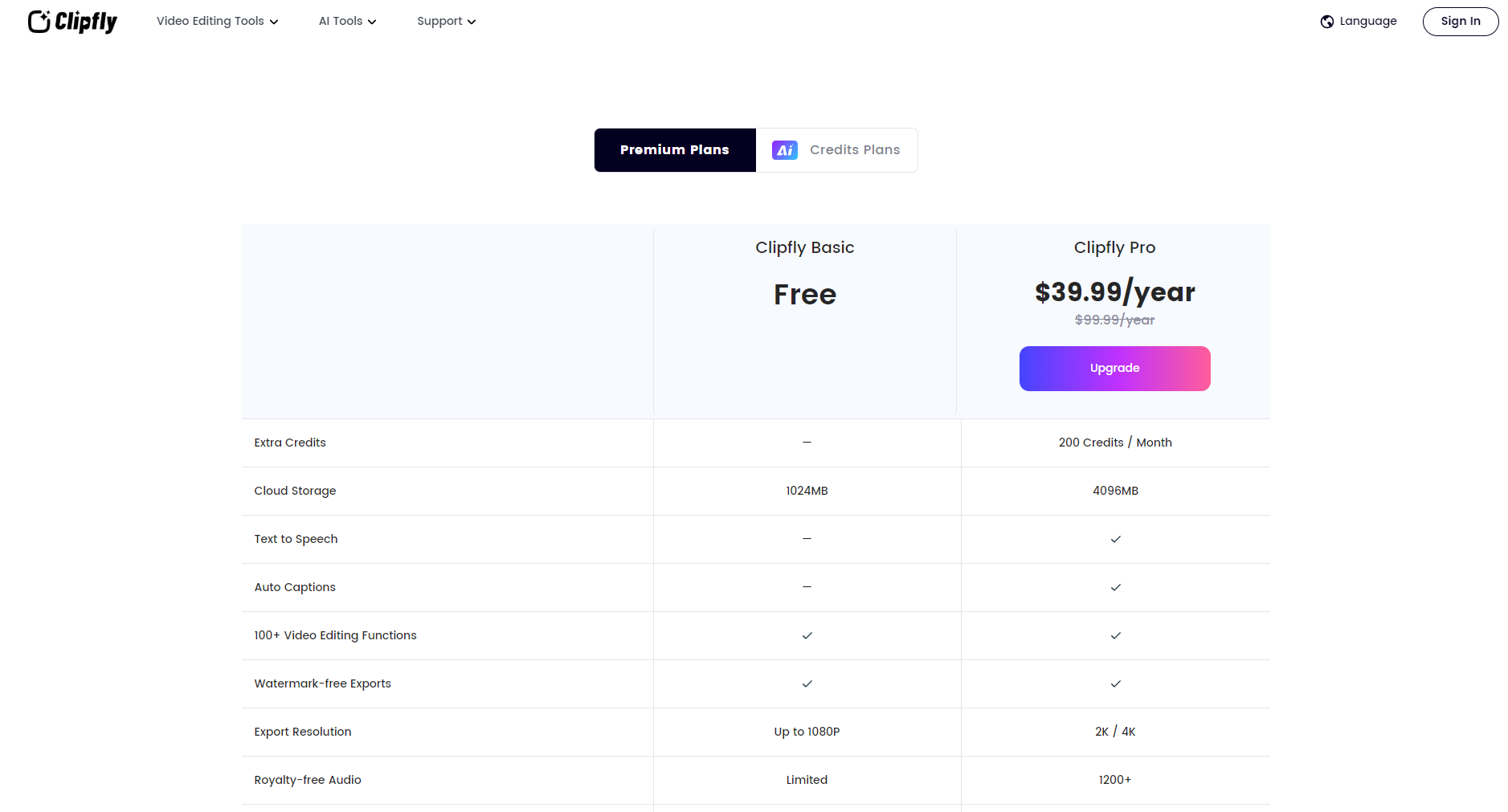This screenshot has height=812, width=1508.
Task: Click the Cloud Storage row label
Action: (295, 491)
